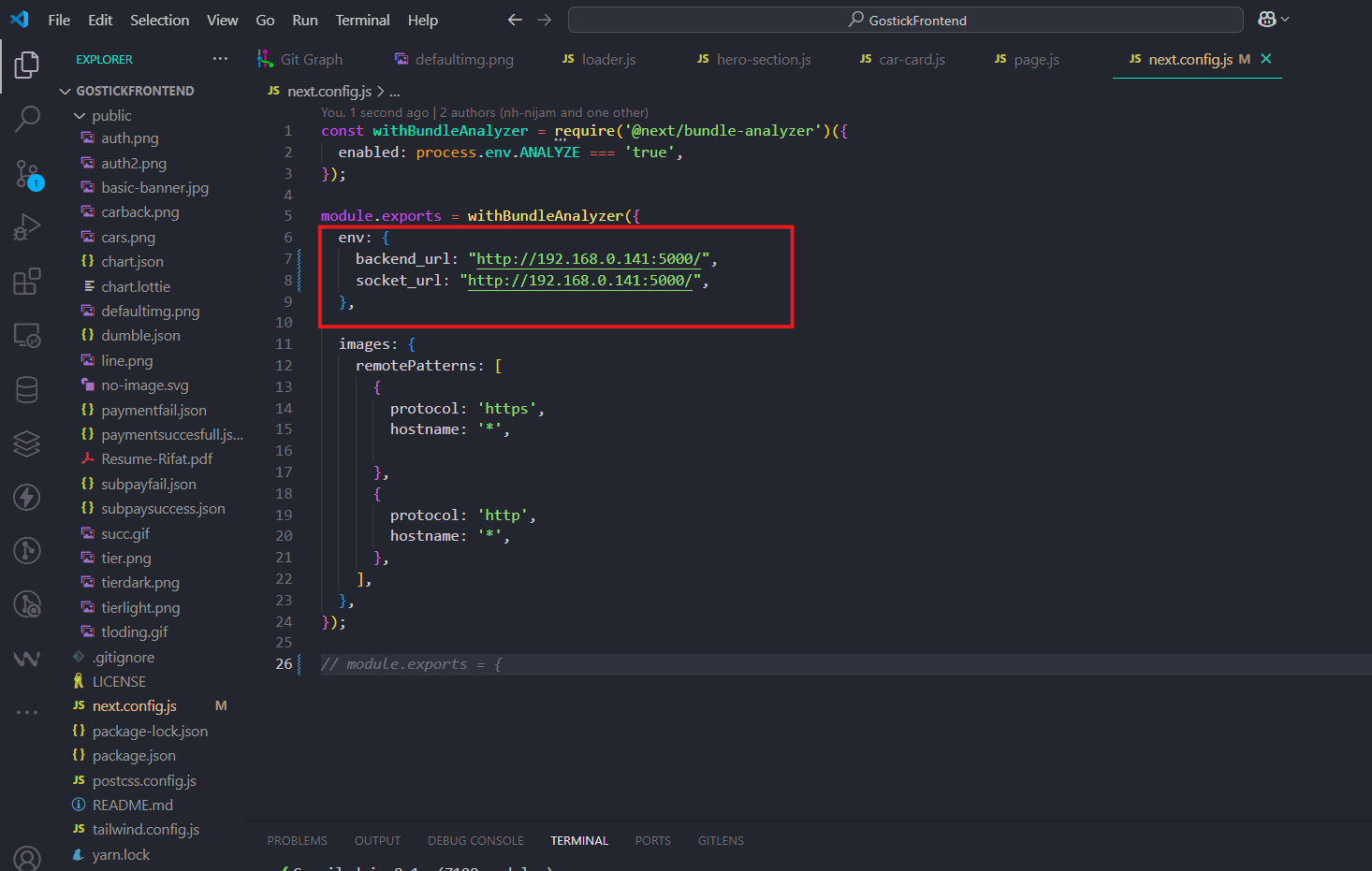
Task: Open Source Control view icon
Action: click(x=27, y=174)
